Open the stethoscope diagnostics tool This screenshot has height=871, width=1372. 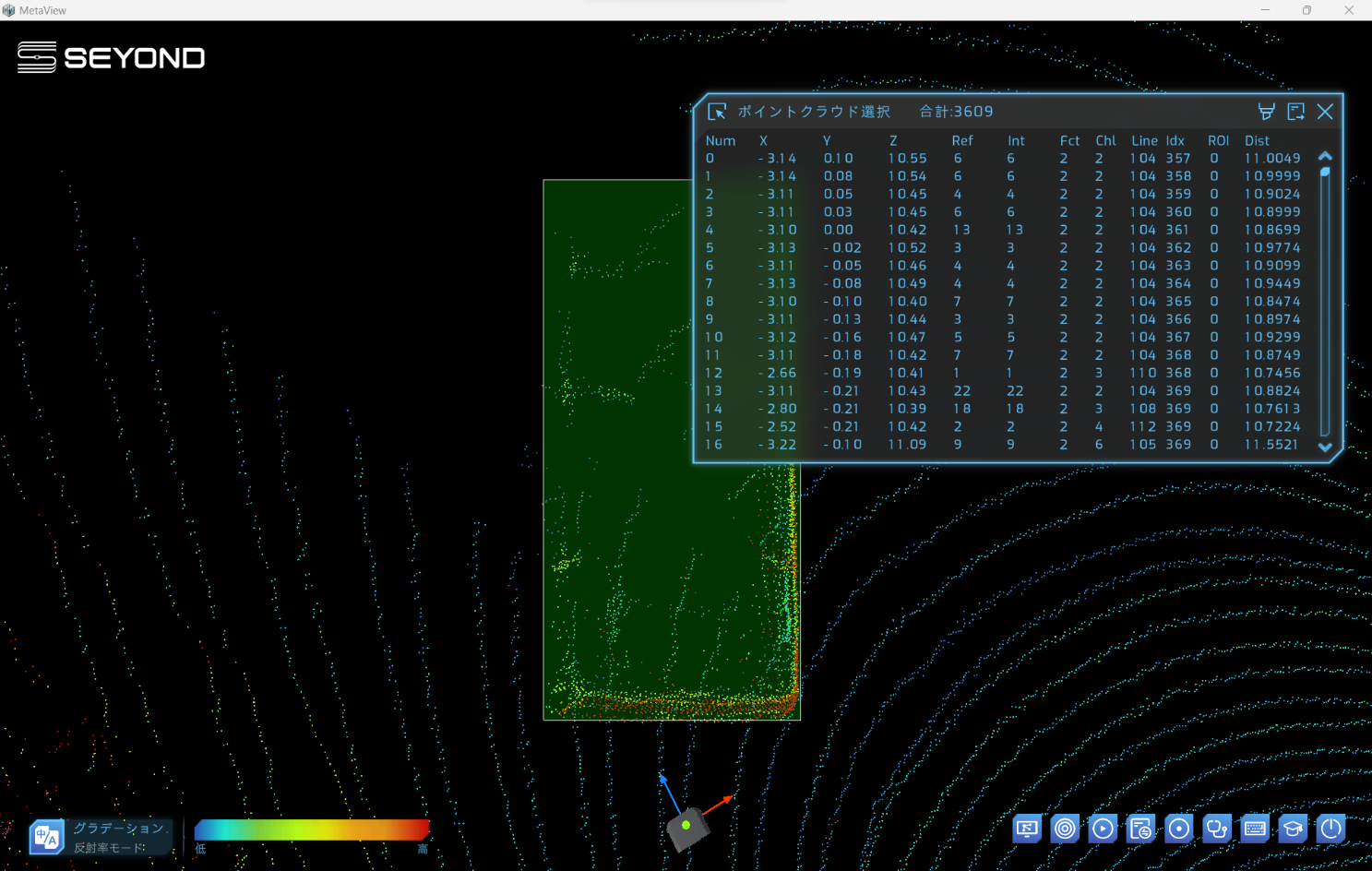pos(1216,829)
